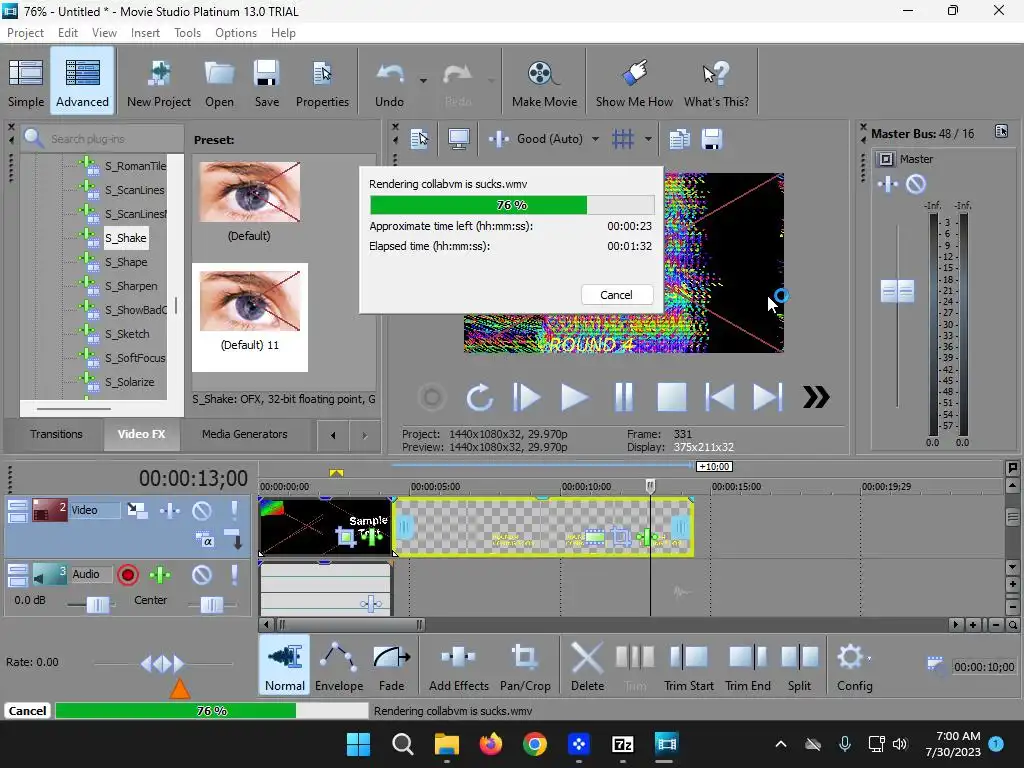This screenshot has height=768, width=1024.
Task: Launch Make Movie wizard
Action: coord(544,82)
